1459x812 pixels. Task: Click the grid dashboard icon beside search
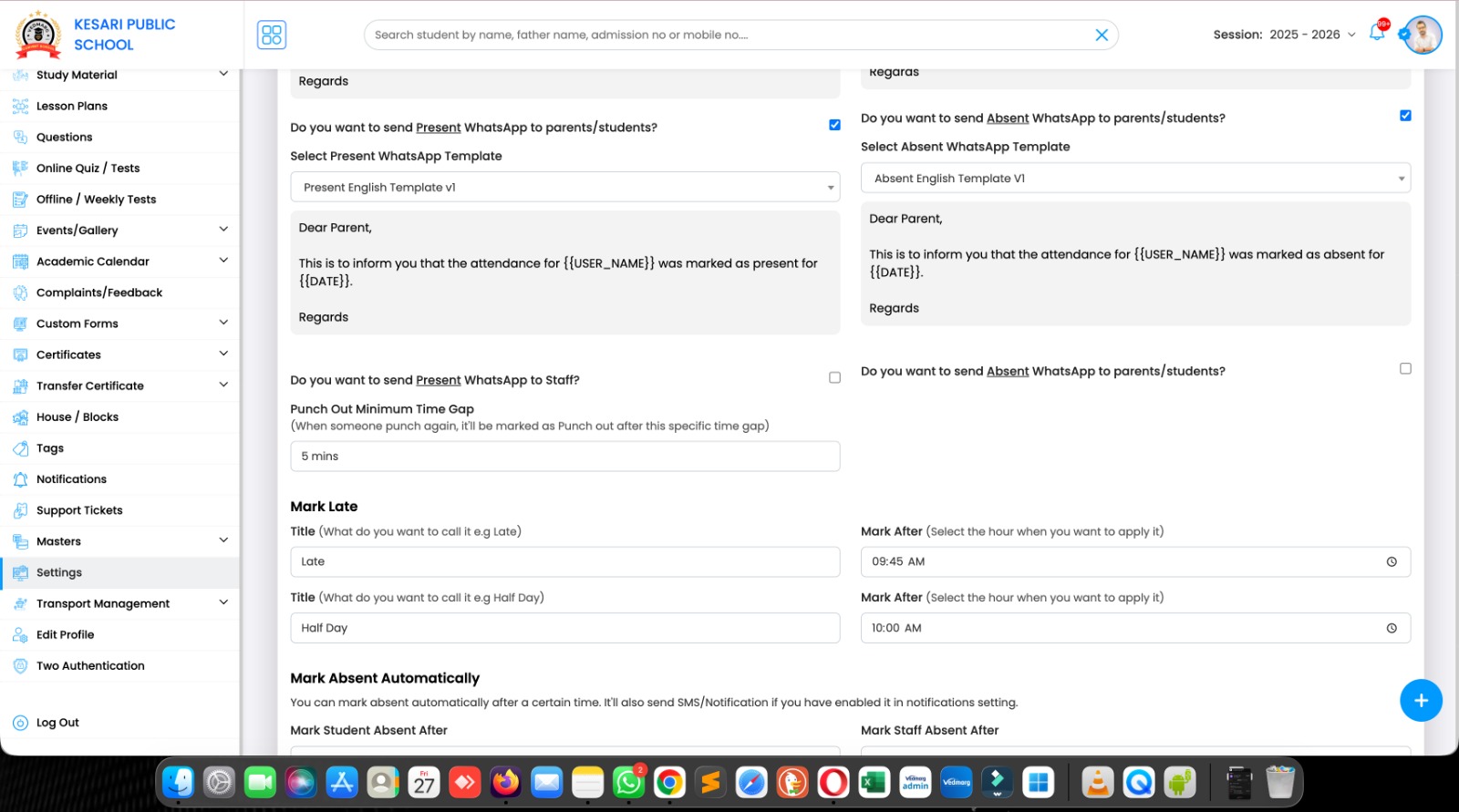pos(272,35)
